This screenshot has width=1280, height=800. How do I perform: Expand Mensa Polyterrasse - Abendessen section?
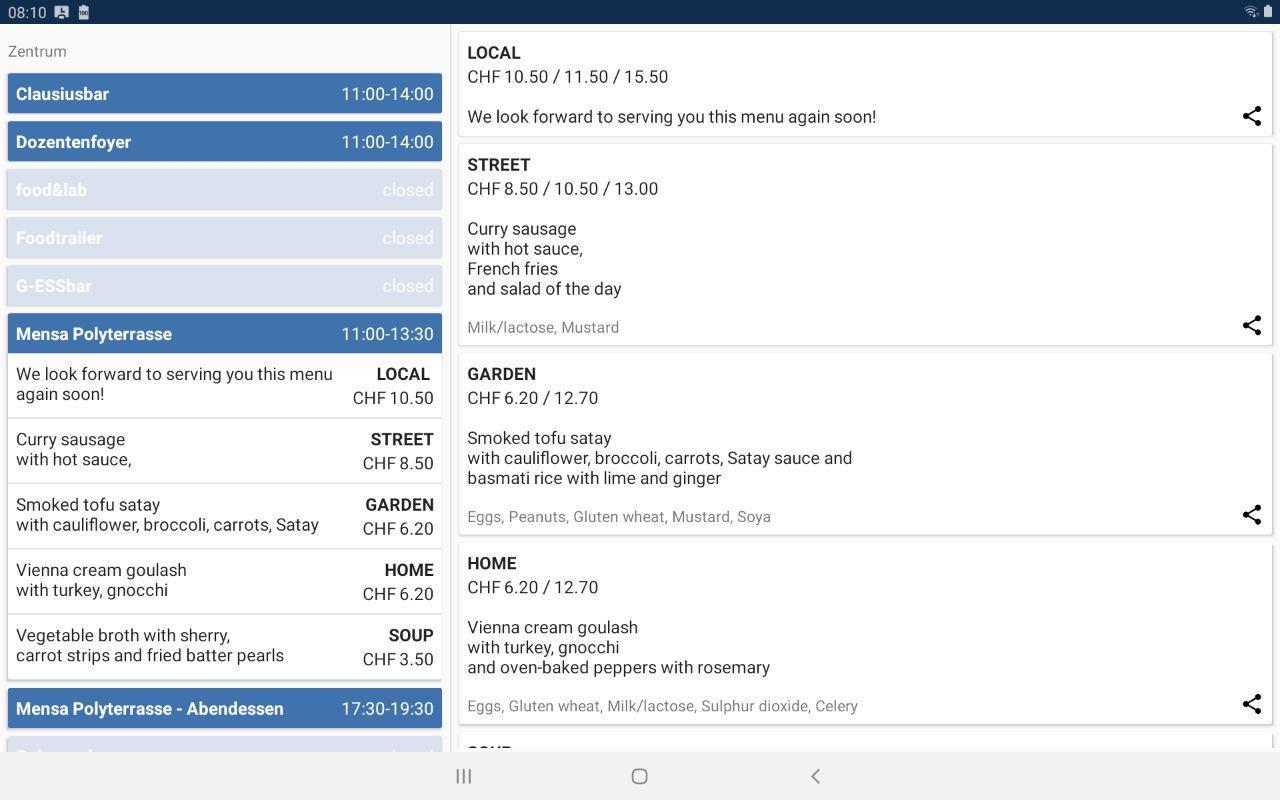224,709
